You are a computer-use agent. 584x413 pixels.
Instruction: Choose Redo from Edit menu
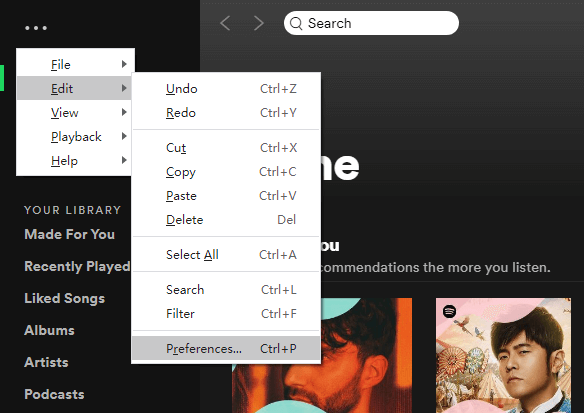tap(226, 112)
